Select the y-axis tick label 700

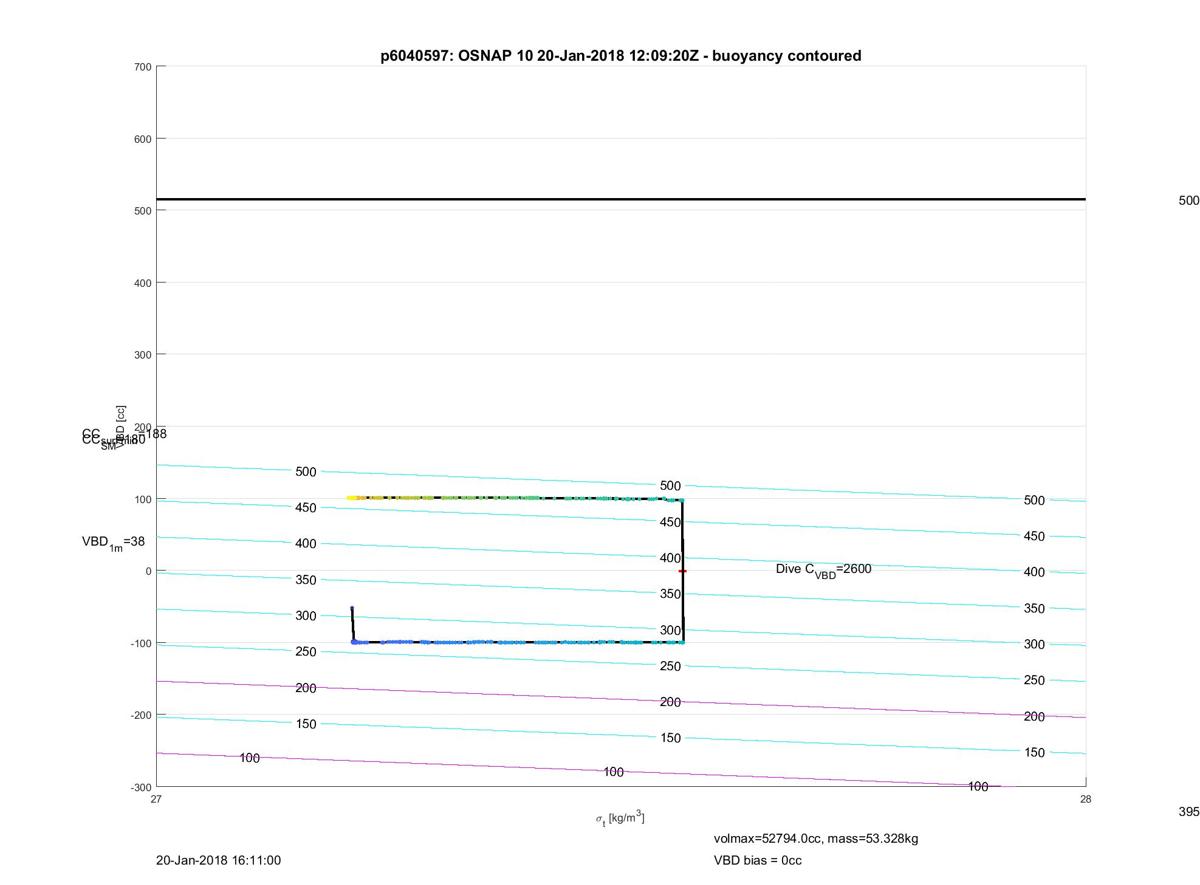pyautogui.click(x=142, y=67)
